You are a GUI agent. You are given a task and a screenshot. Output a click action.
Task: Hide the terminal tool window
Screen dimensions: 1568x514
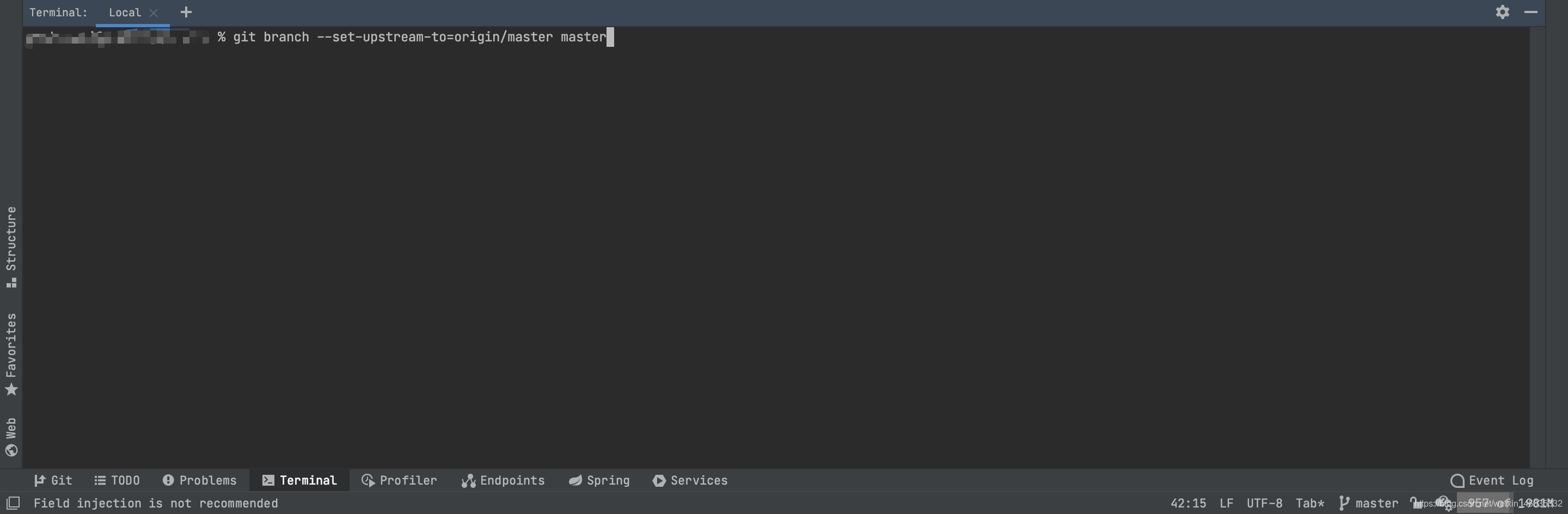(x=1531, y=12)
